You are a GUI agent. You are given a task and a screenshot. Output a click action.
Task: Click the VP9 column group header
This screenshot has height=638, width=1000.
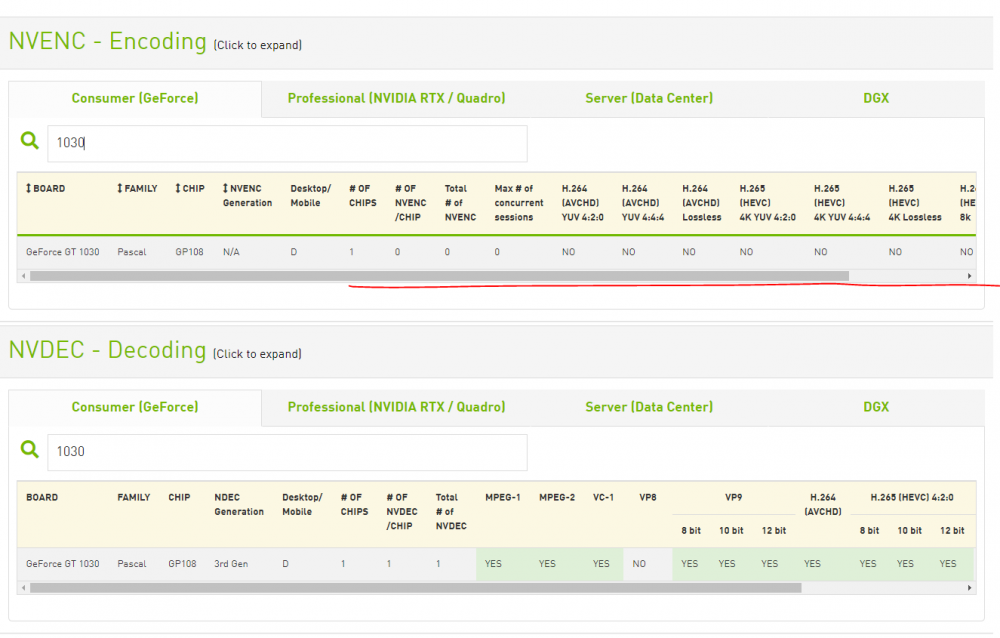pyautogui.click(x=733, y=498)
